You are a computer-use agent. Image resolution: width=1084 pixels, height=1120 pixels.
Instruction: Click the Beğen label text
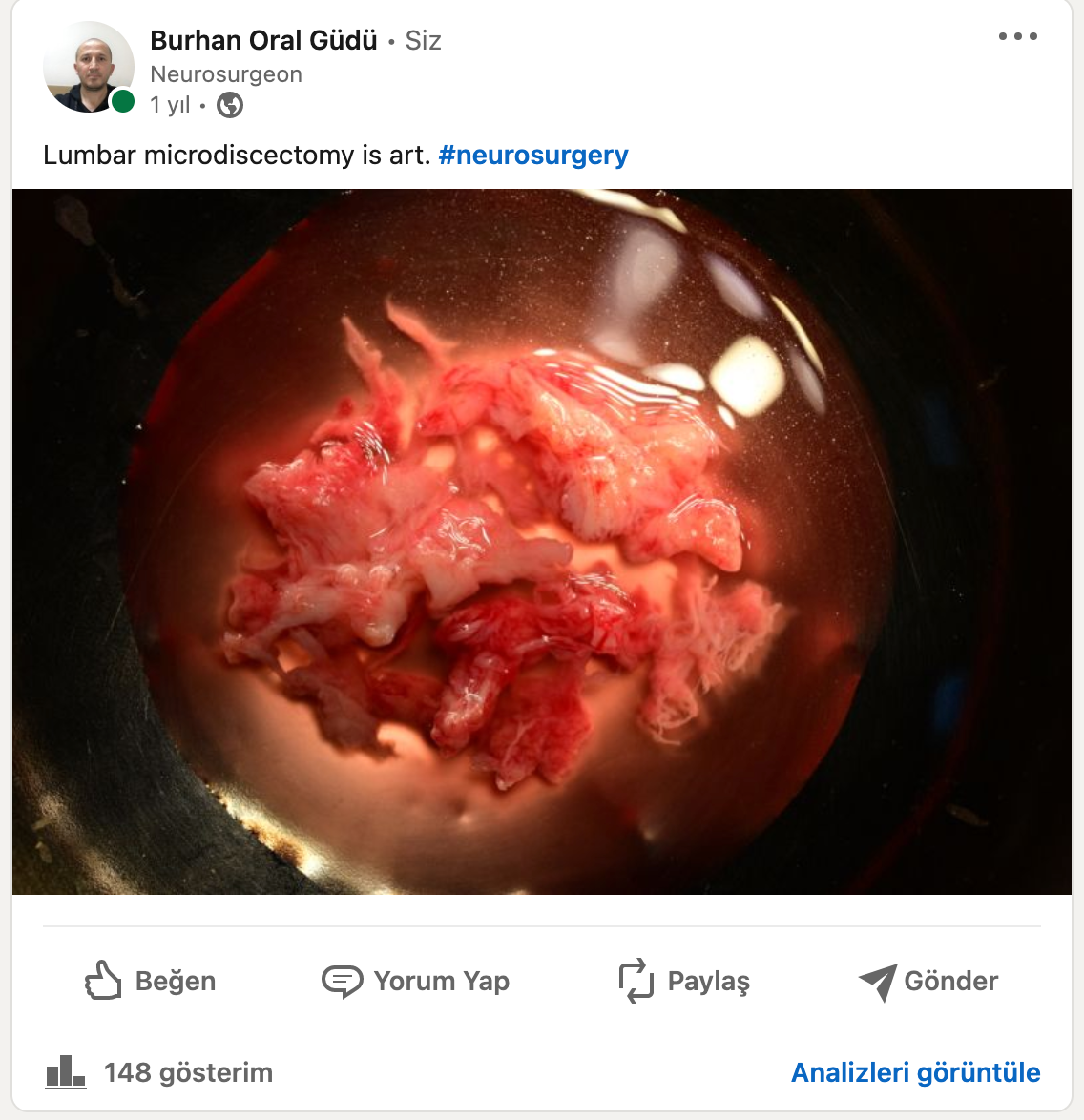point(175,982)
